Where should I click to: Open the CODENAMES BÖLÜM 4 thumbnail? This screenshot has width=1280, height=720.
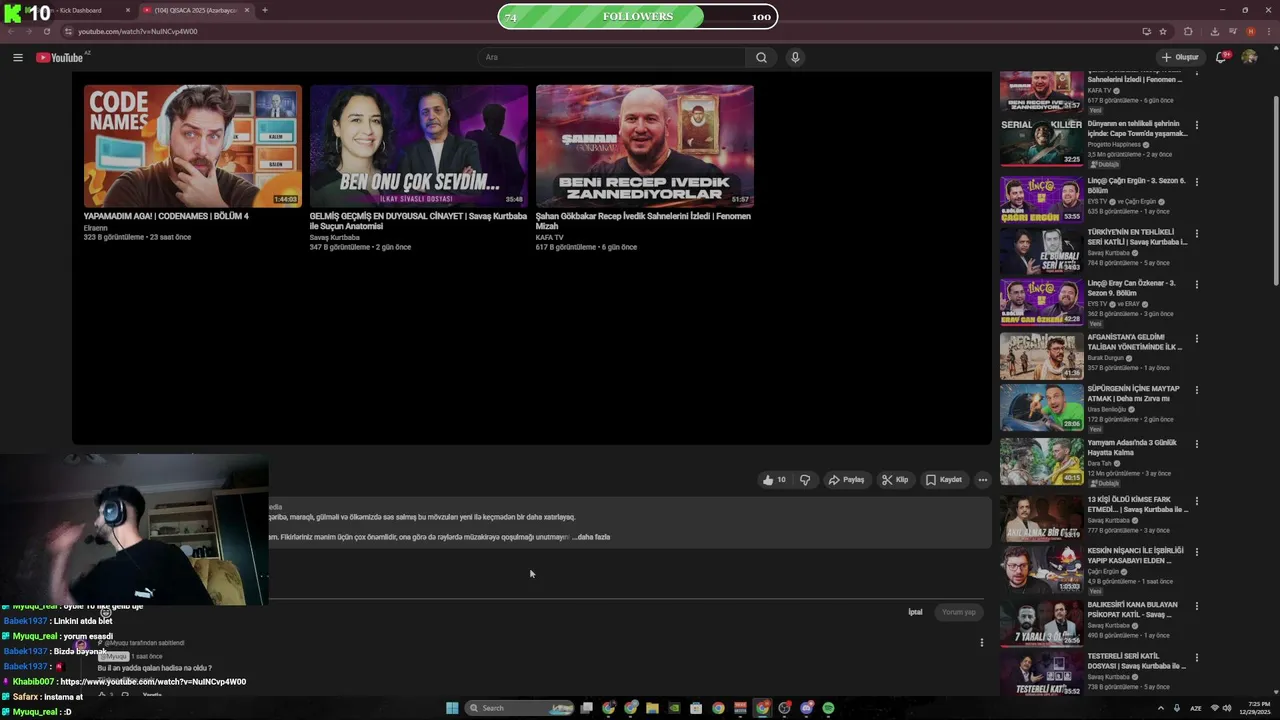pos(193,146)
